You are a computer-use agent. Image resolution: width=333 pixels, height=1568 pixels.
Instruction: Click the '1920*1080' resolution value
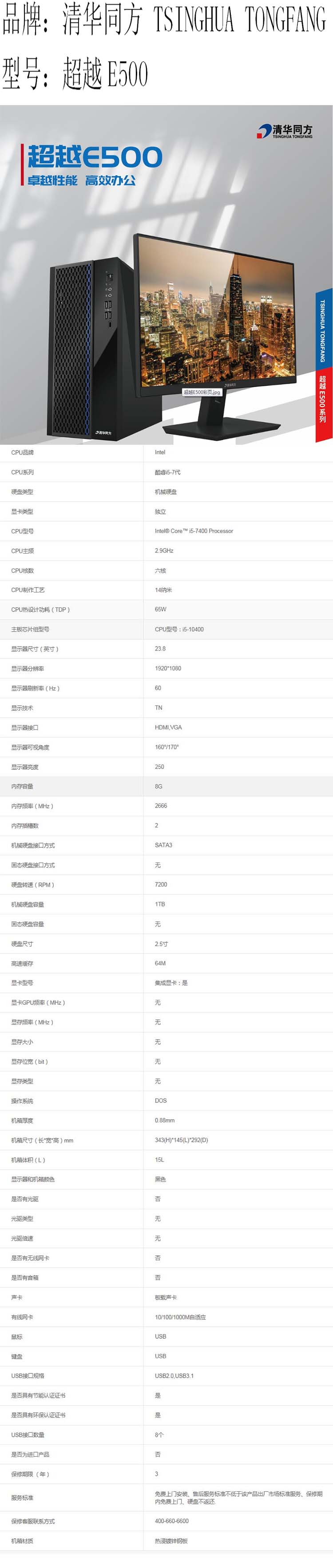pos(168,668)
